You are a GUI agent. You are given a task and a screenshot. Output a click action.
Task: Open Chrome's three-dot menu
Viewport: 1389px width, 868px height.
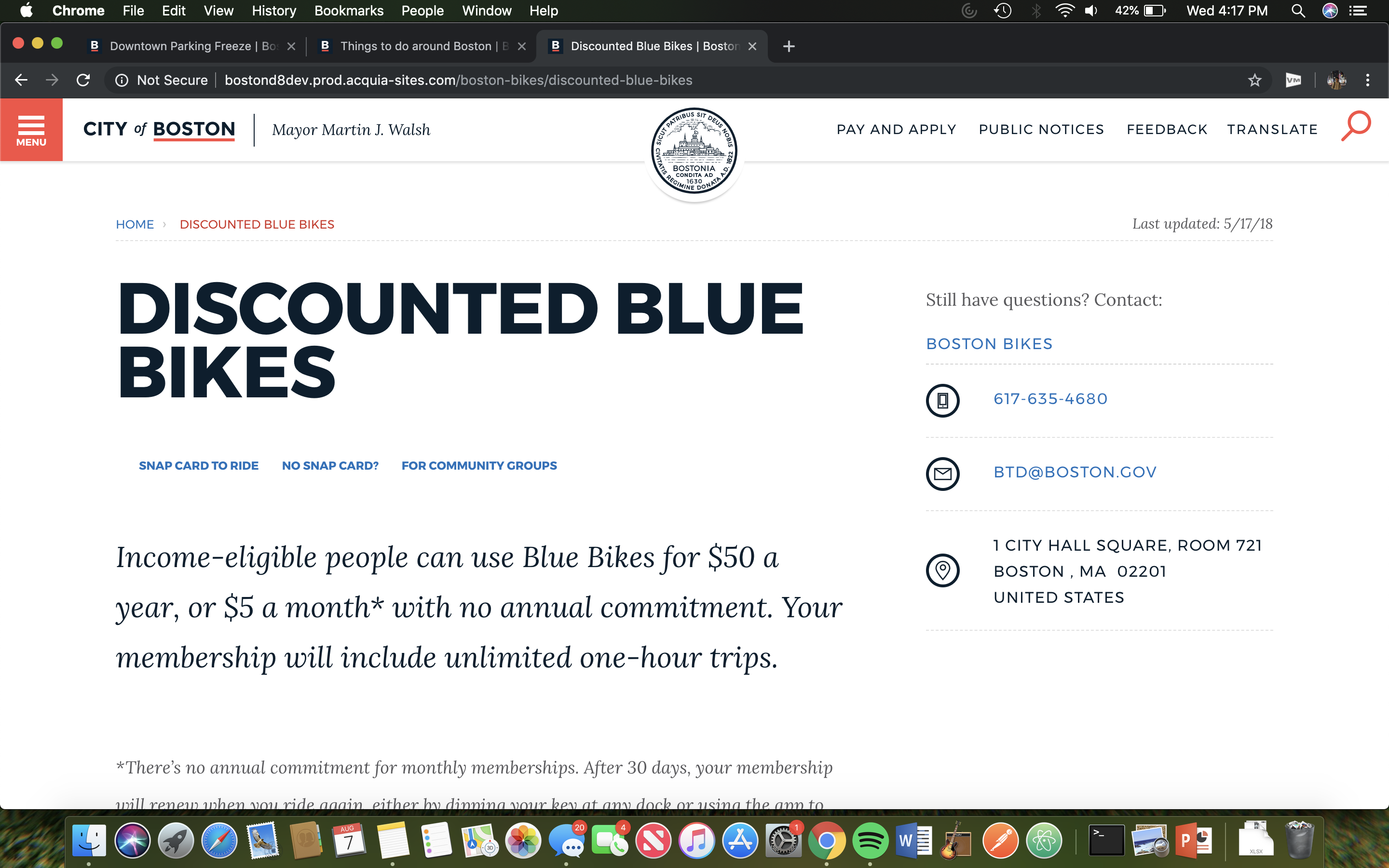(1368, 81)
